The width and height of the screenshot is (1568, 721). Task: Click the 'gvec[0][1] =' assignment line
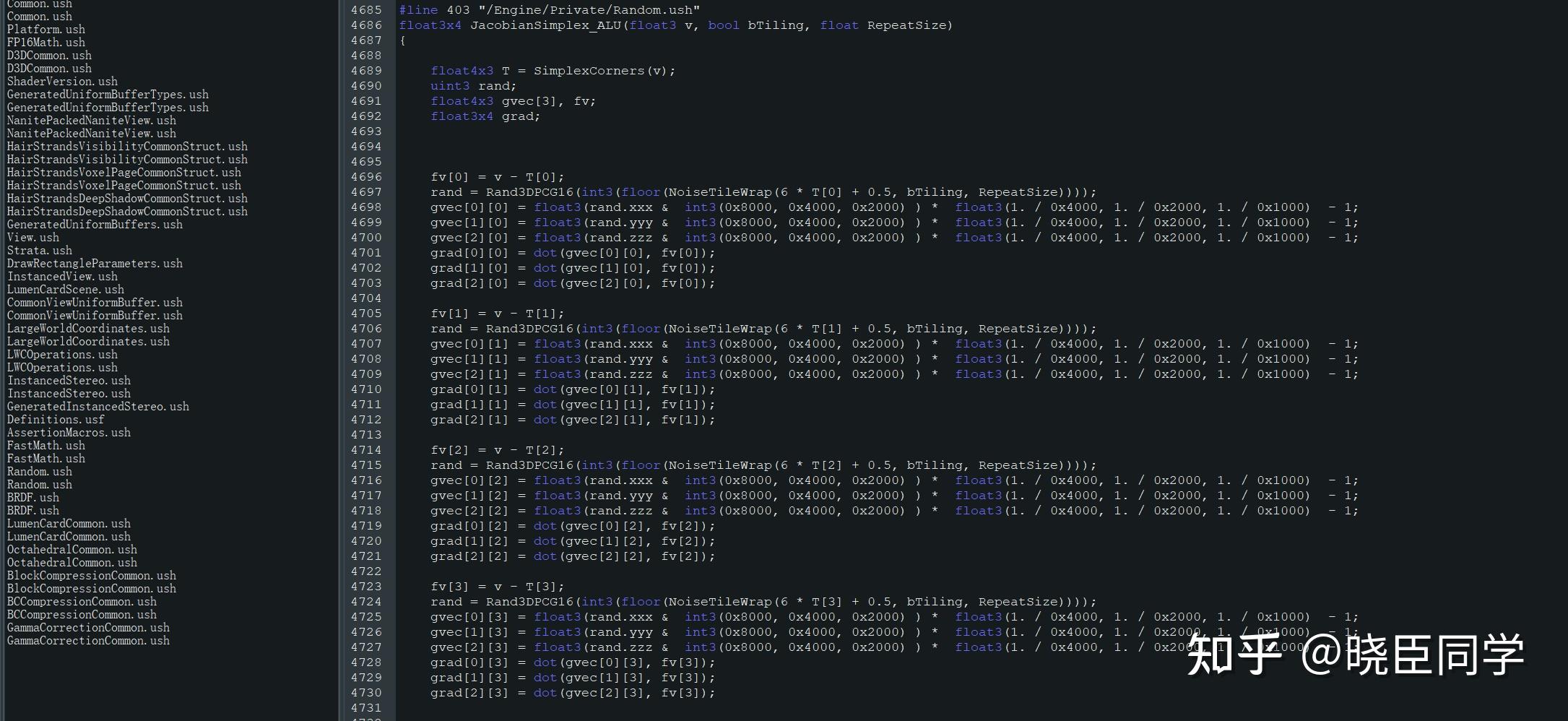click(x=895, y=344)
